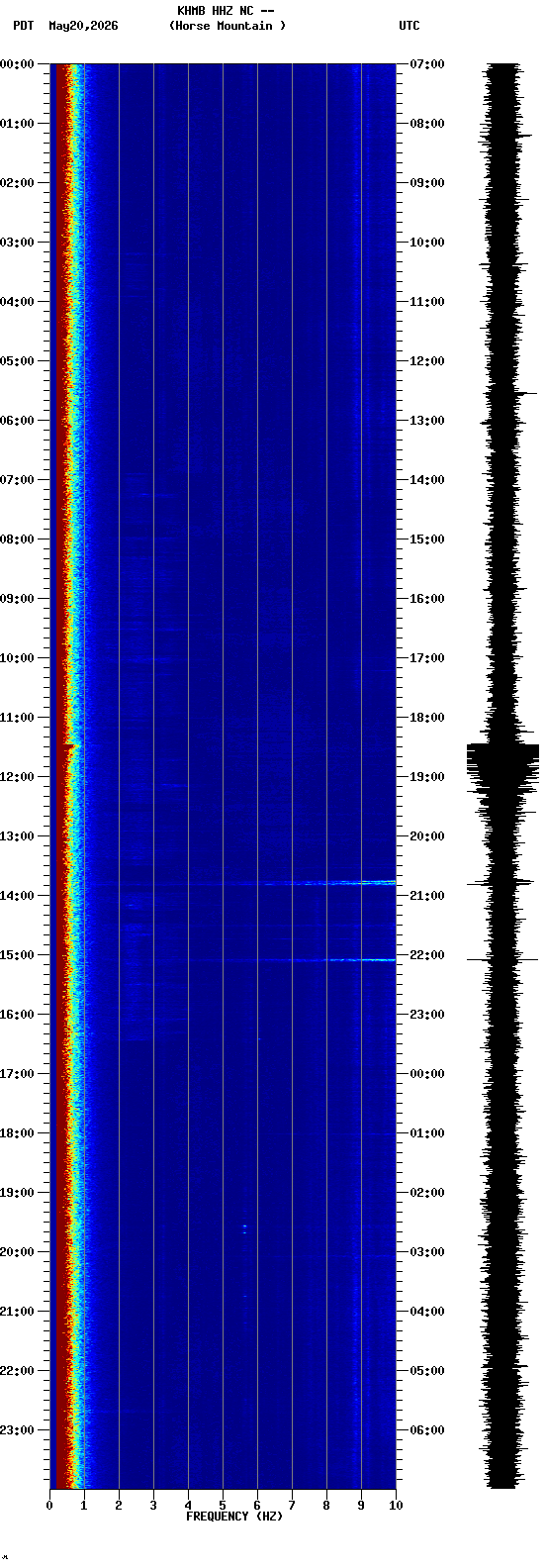546x1568 pixels.
Task: Click the station title KHMB HHZ NC --
Action: [x=226, y=11]
